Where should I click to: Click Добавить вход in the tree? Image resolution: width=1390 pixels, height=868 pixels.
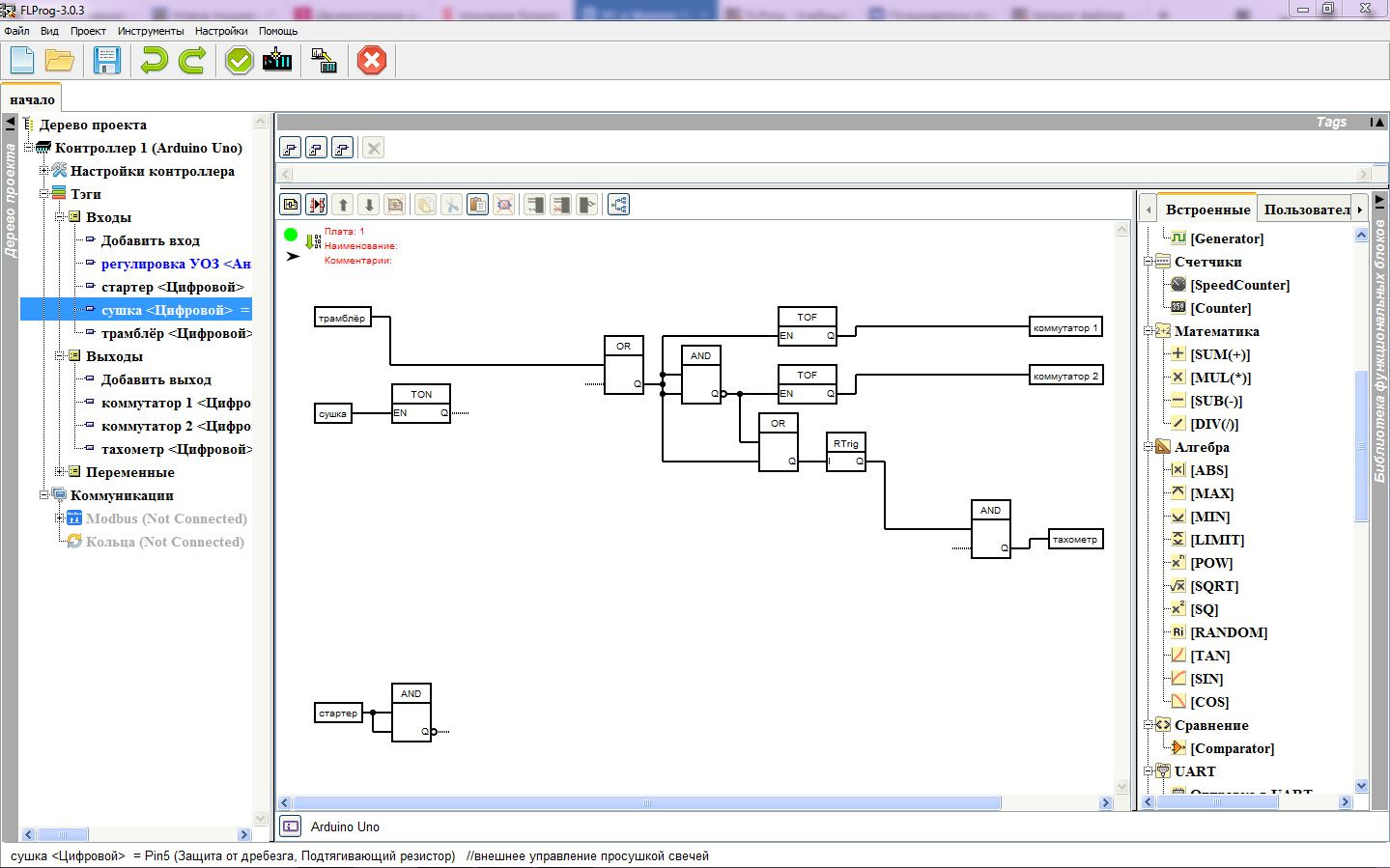point(151,240)
